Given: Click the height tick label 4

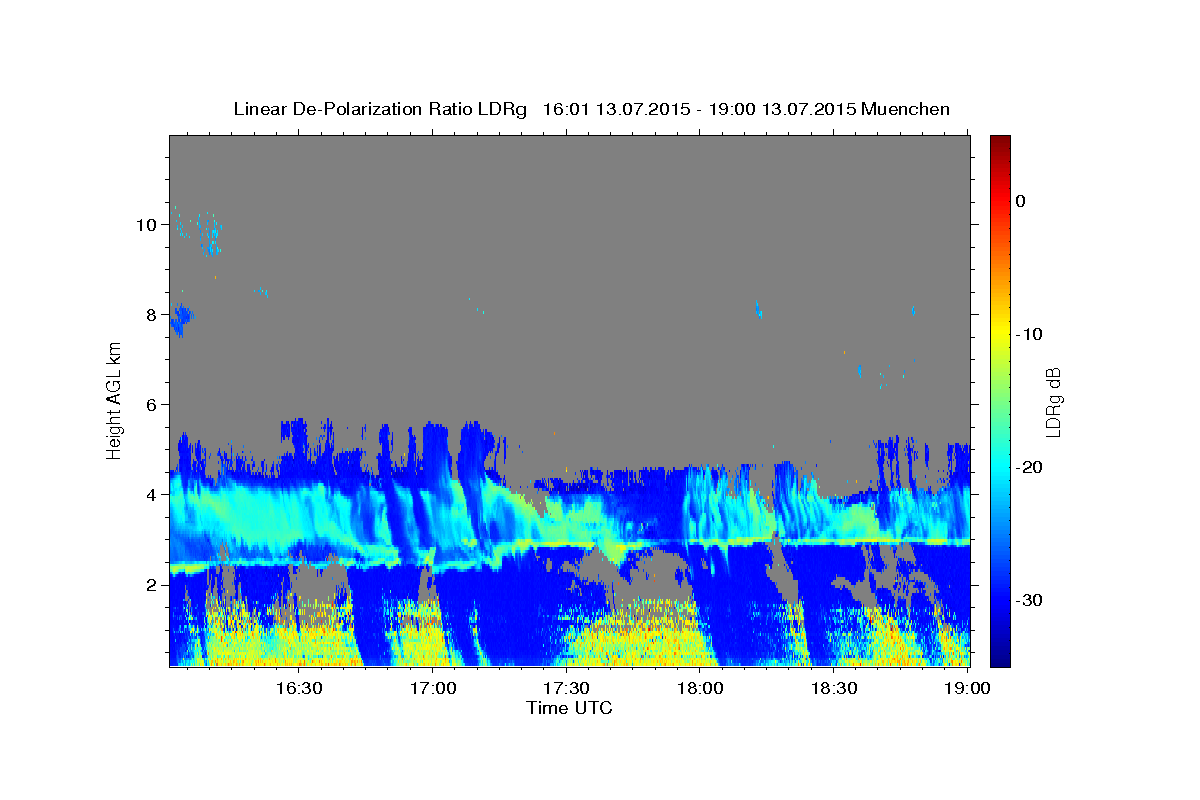Looking at the screenshot, I should click(150, 495).
